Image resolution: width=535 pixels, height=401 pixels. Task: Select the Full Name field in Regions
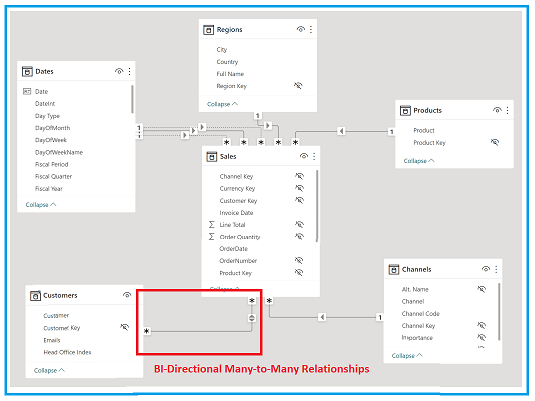230,74
